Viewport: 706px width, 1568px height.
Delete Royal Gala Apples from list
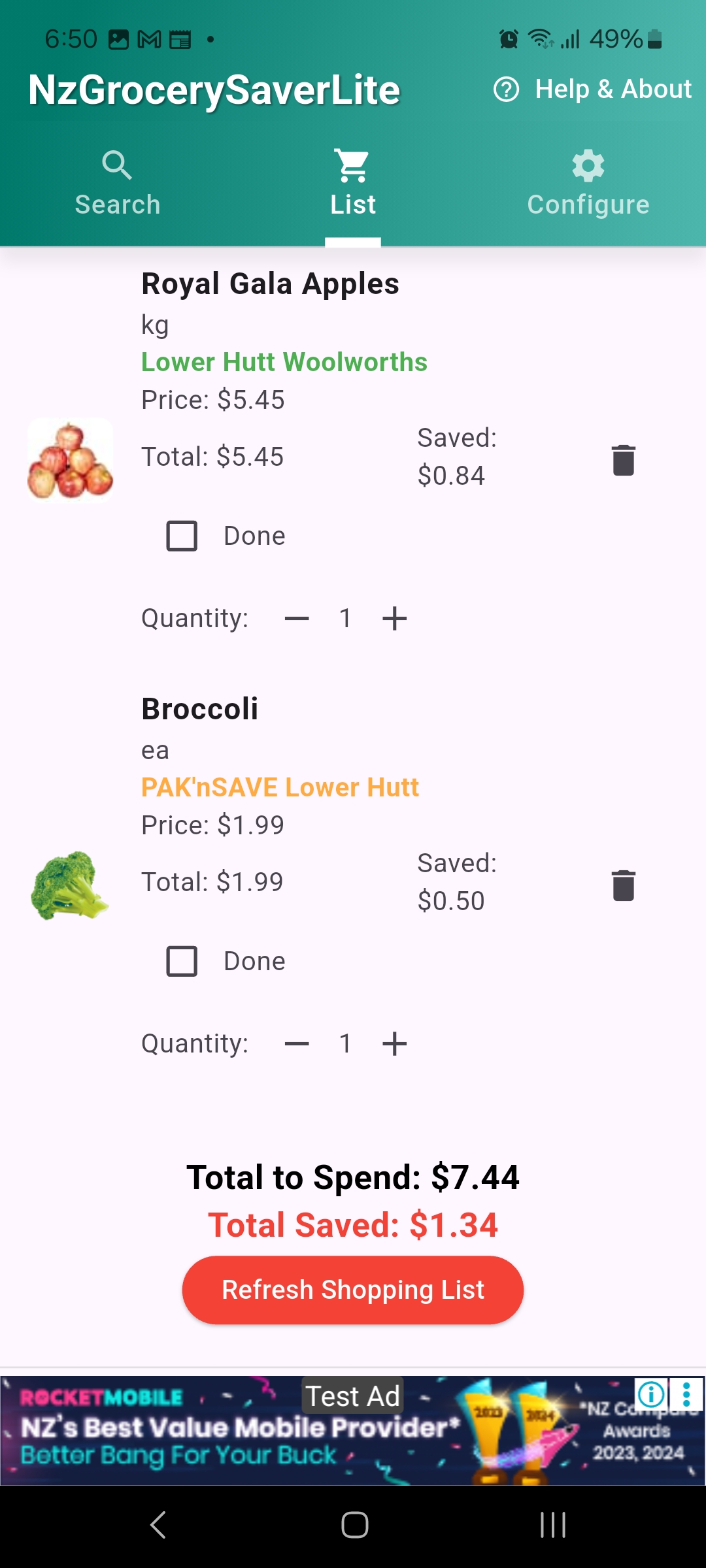click(623, 460)
